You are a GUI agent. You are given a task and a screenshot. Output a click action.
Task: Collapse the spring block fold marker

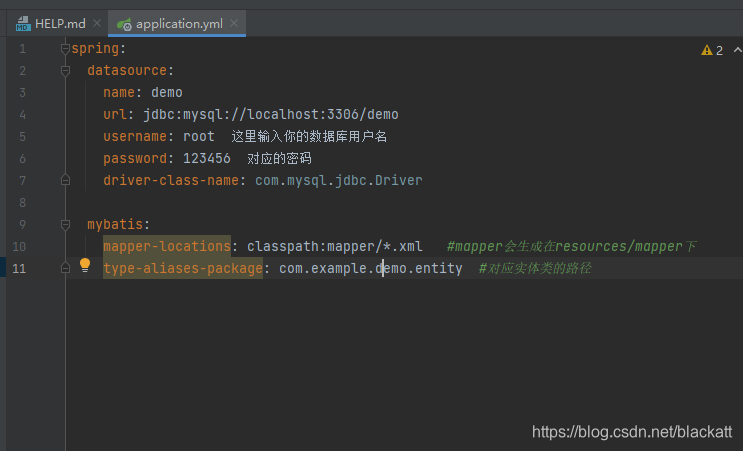(65, 48)
